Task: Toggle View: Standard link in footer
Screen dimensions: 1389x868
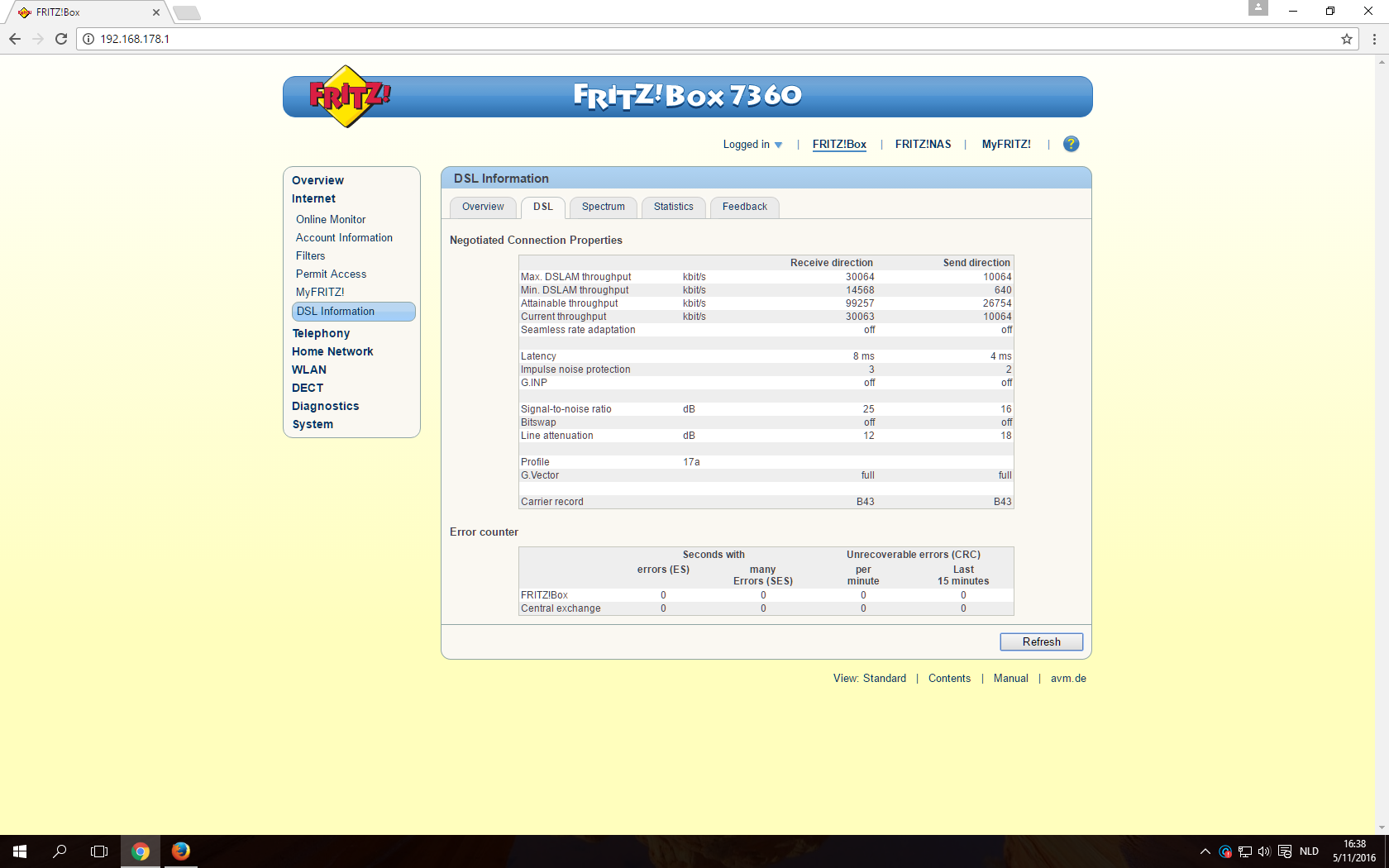Action: [870, 679]
